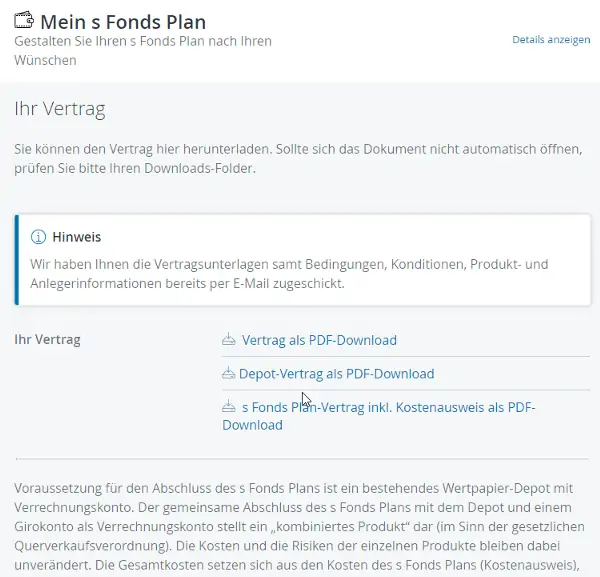The width and height of the screenshot is (600, 577).
Task: Open s Fonds Plan-Vertrag inkl. Kostenausweis link
Action: [x=379, y=416]
